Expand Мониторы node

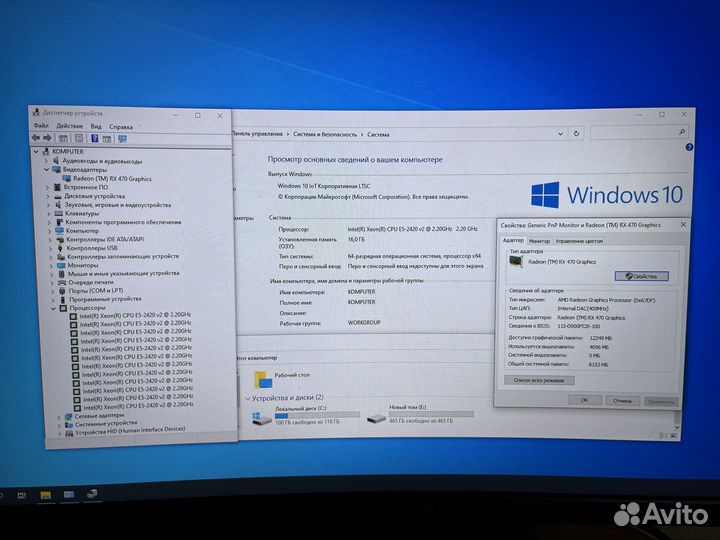(x=51, y=265)
